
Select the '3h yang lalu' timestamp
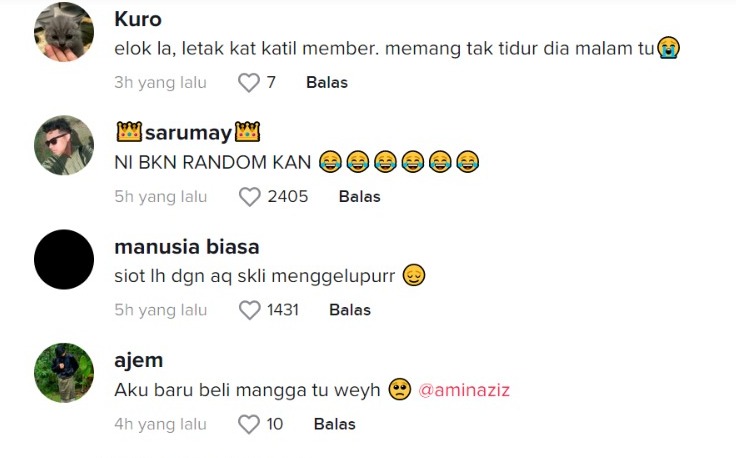tap(161, 83)
